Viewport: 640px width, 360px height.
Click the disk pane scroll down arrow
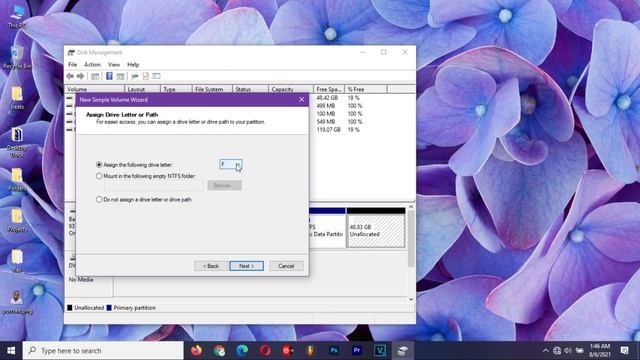click(411, 299)
